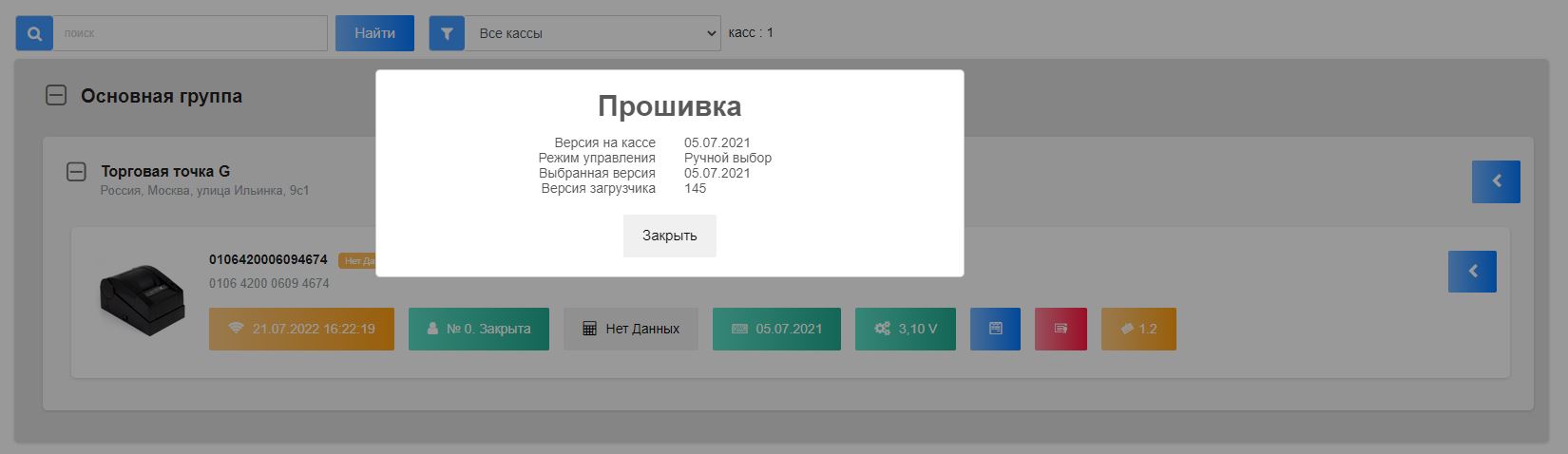The height and width of the screenshot is (454, 1568).
Task: Click the red notes icon button
Action: pos(1061,329)
